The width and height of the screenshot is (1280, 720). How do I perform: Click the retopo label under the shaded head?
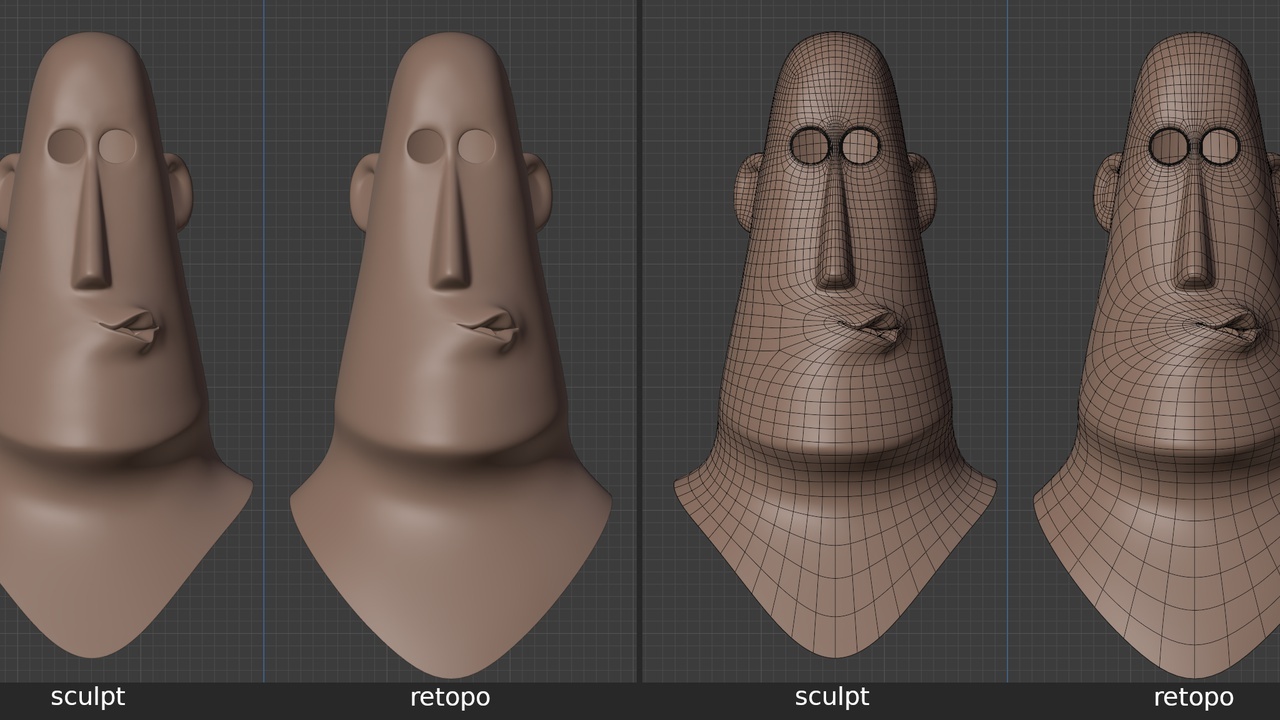(450, 697)
